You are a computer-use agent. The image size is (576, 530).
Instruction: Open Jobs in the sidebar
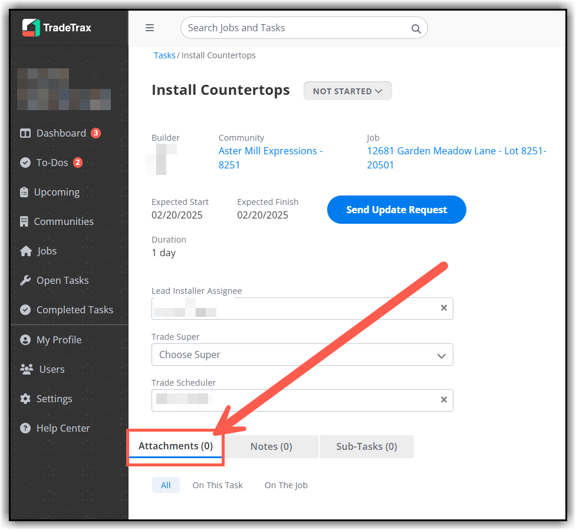coord(39,251)
